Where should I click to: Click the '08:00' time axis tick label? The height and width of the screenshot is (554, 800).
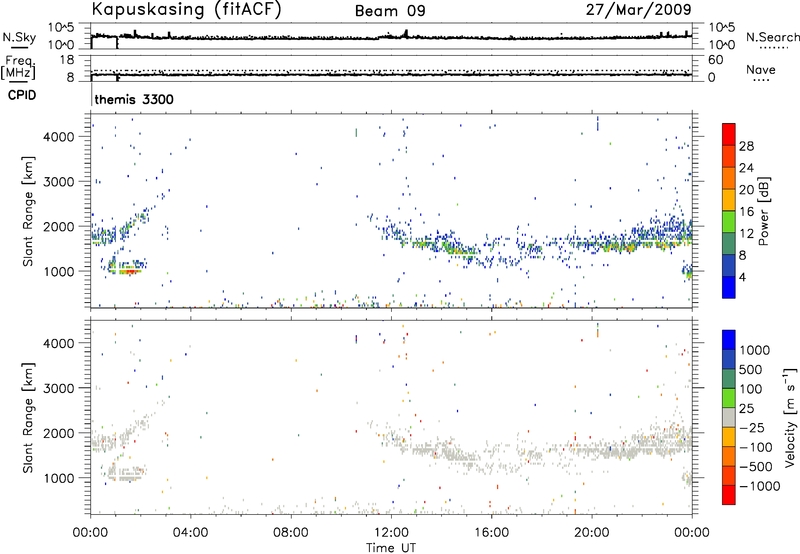pos(291,533)
